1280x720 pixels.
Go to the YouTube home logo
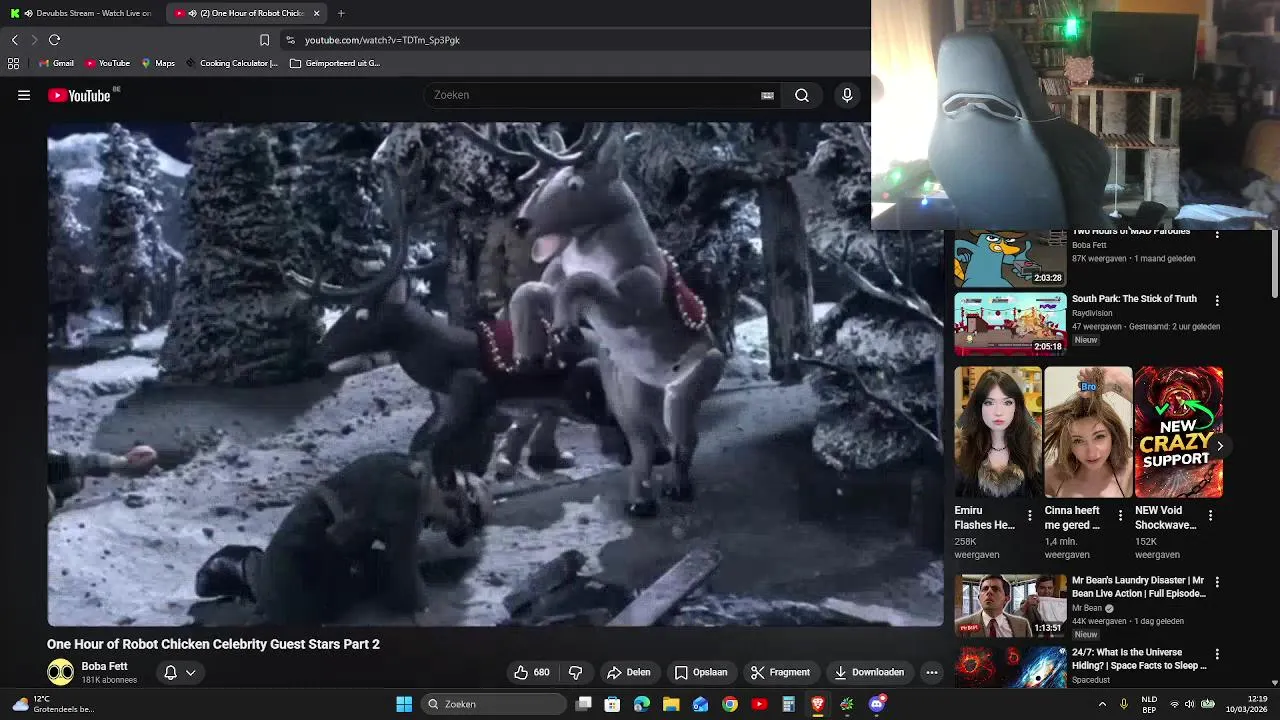pyautogui.click(x=79, y=95)
